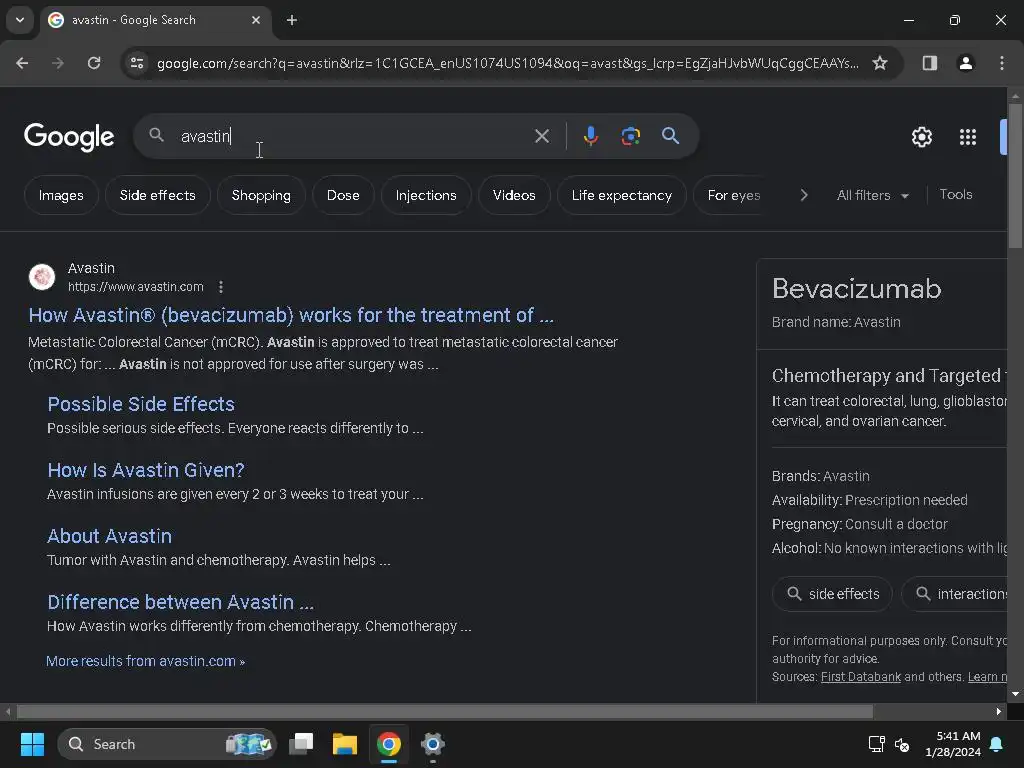Select the Side effects filter chip

coord(157,195)
